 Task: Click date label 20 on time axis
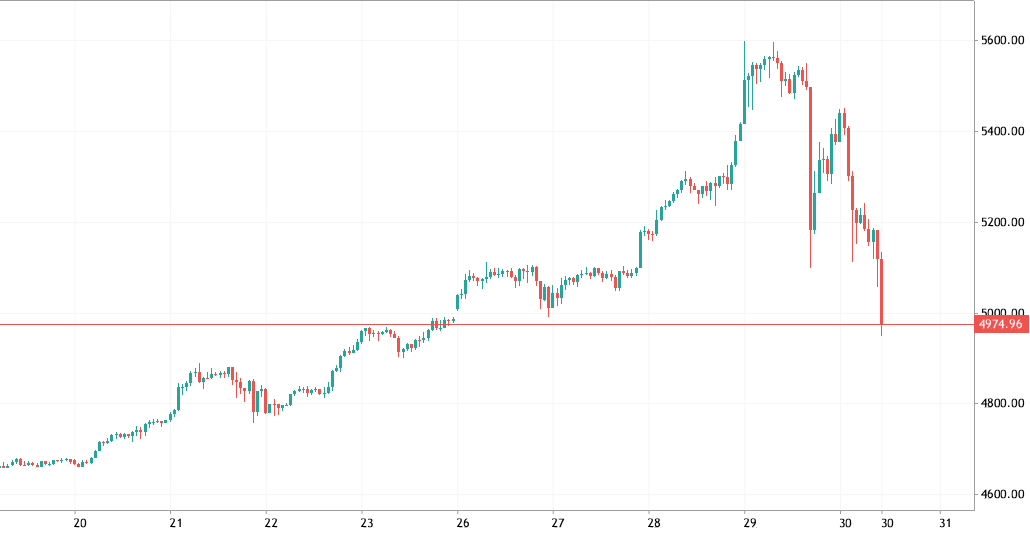[x=80, y=522]
